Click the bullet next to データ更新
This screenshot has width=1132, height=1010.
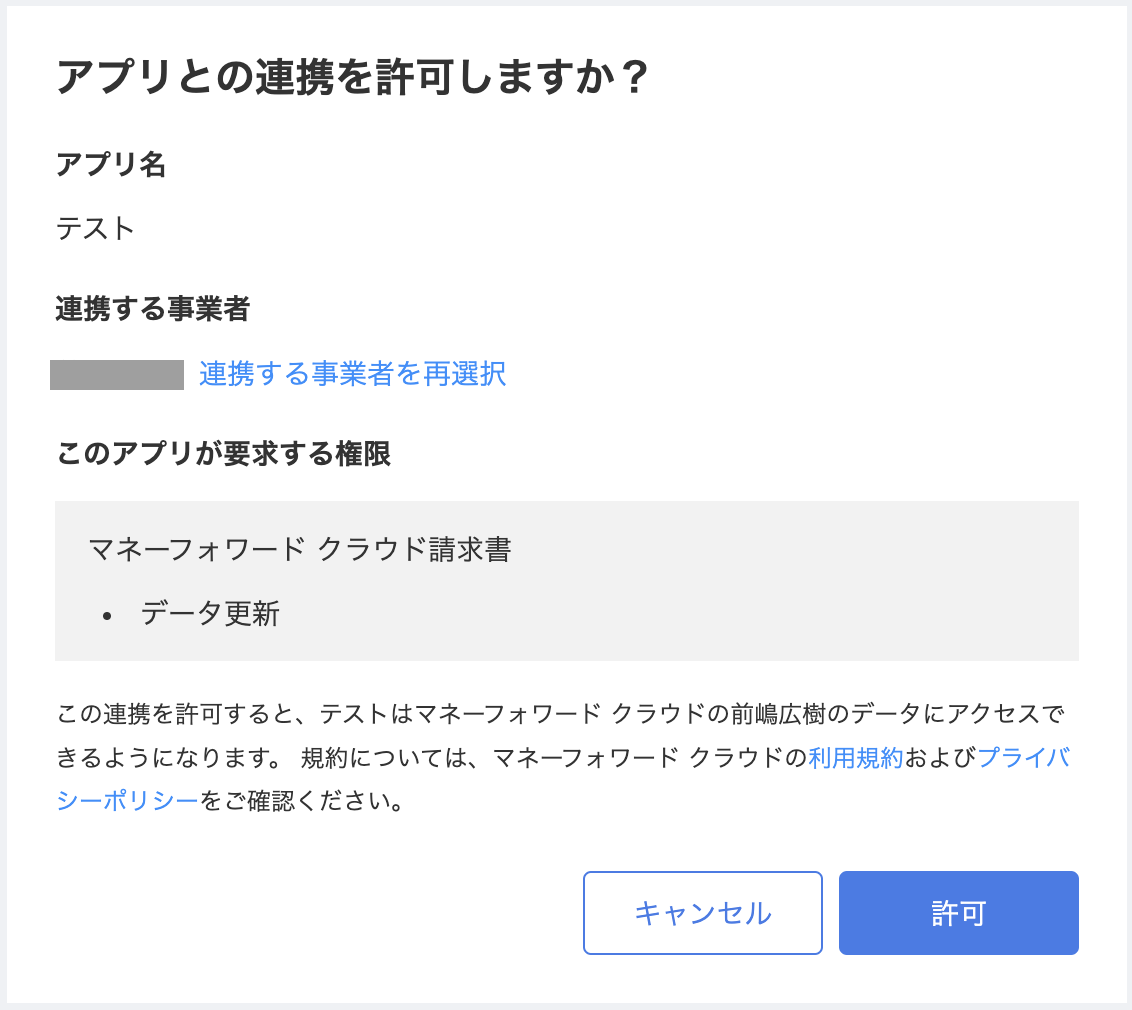[x=107, y=615]
